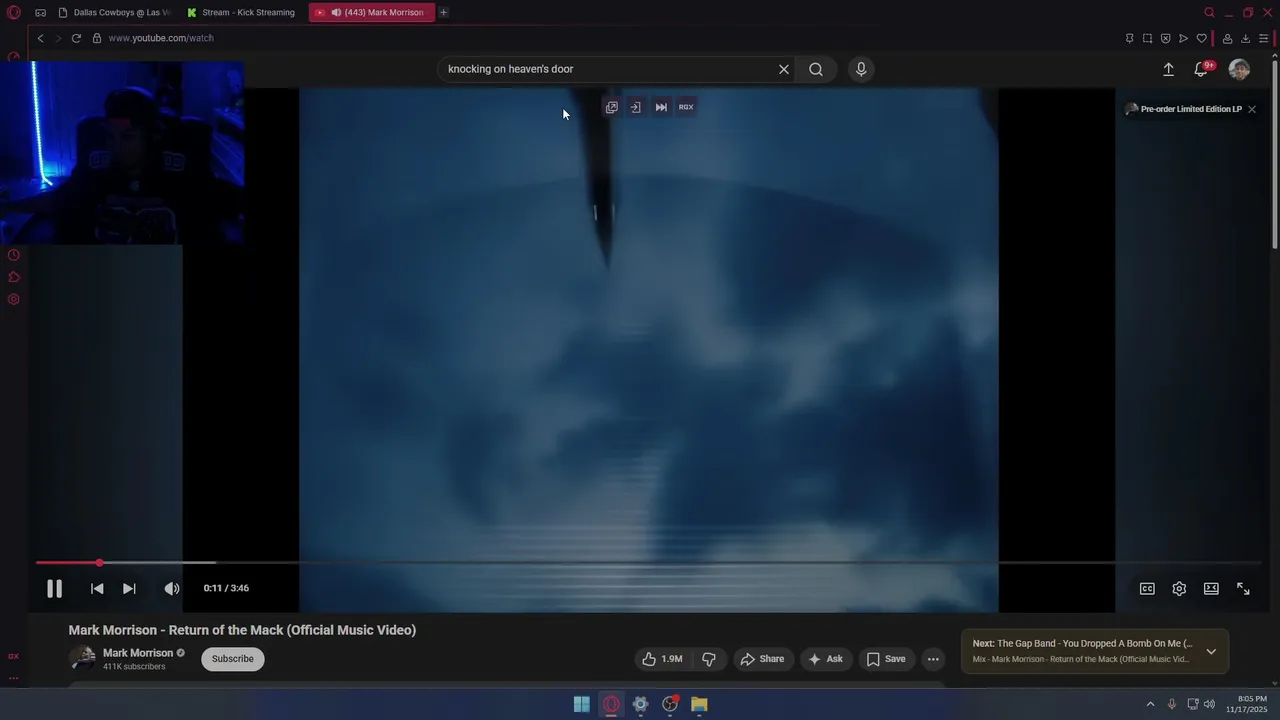Switch to Stream - Kick Streaming tab
The height and width of the screenshot is (720, 1280).
click(x=241, y=12)
